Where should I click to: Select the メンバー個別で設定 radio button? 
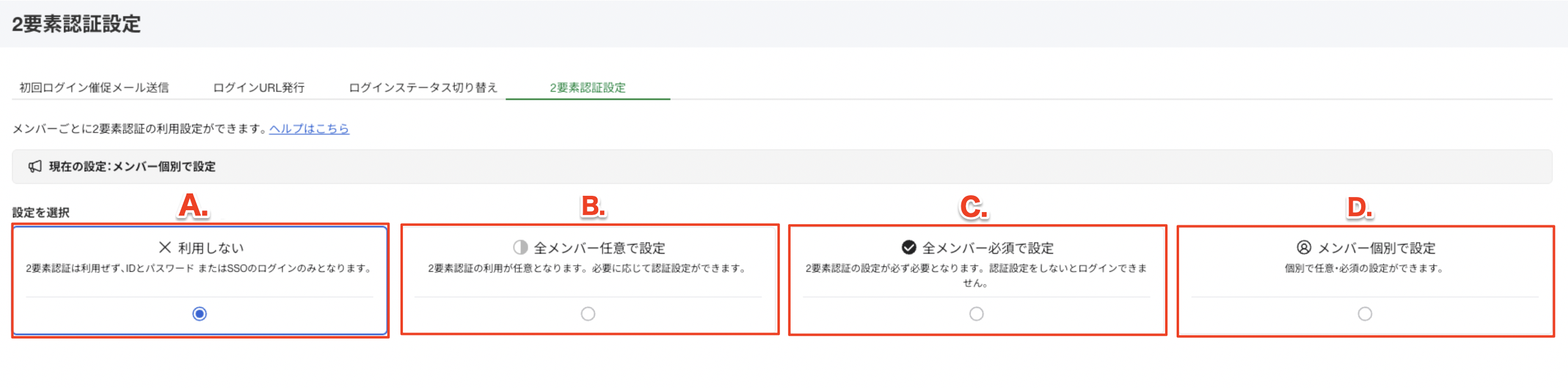(x=1365, y=314)
